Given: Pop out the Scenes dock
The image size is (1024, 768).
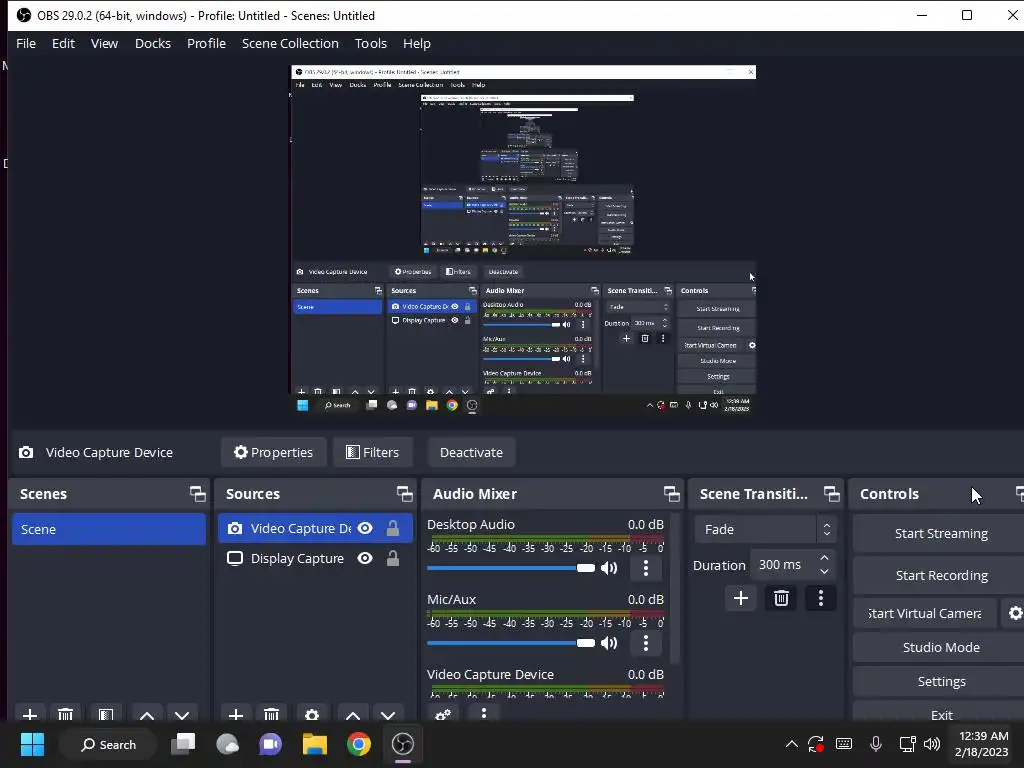Looking at the screenshot, I should pos(197,494).
